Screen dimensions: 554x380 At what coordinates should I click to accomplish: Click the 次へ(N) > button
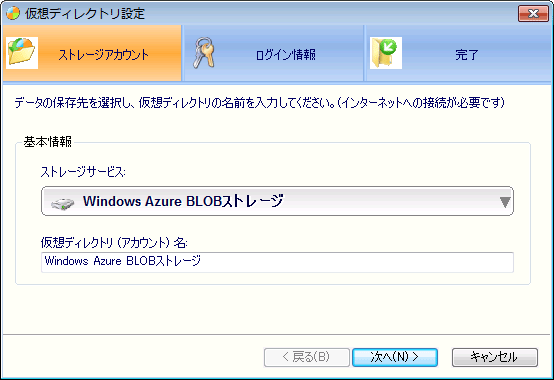tap(395, 357)
